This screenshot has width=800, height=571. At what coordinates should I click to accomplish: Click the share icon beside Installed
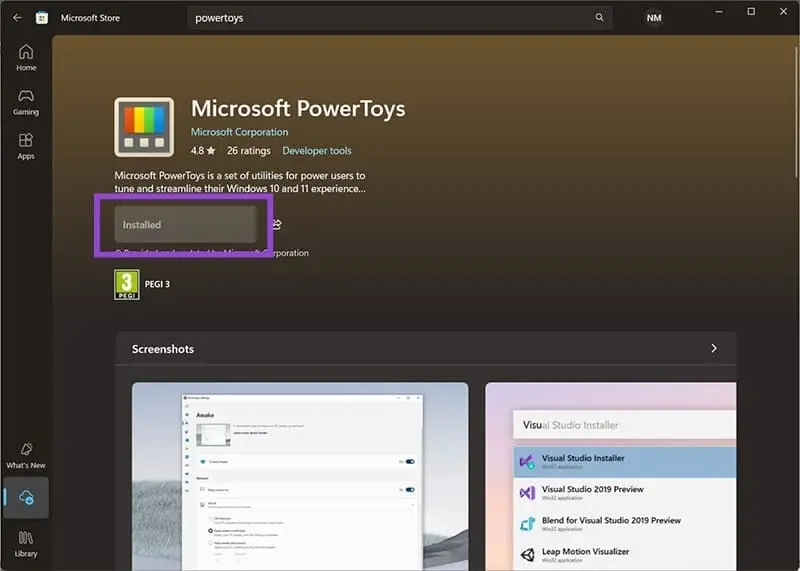tap(276, 225)
